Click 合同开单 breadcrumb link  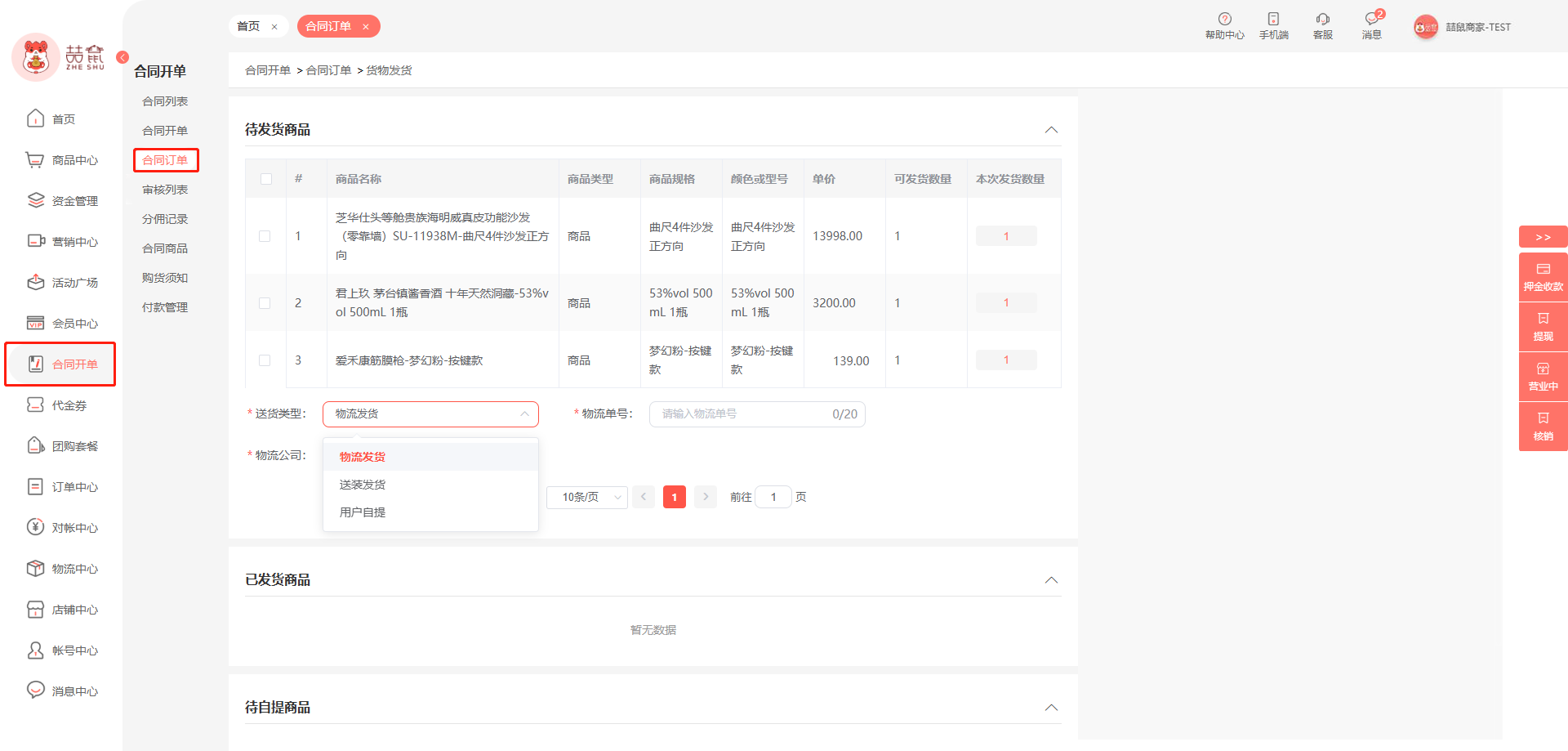268,70
